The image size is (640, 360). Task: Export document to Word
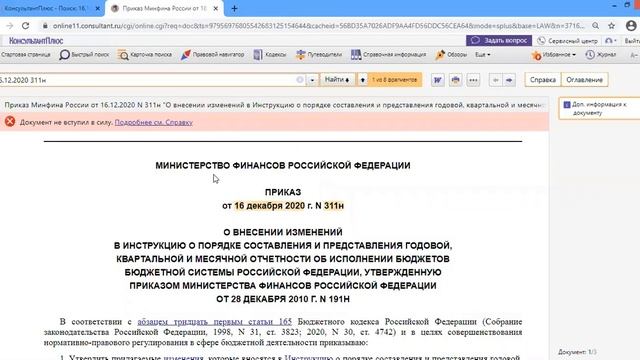(438, 80)
